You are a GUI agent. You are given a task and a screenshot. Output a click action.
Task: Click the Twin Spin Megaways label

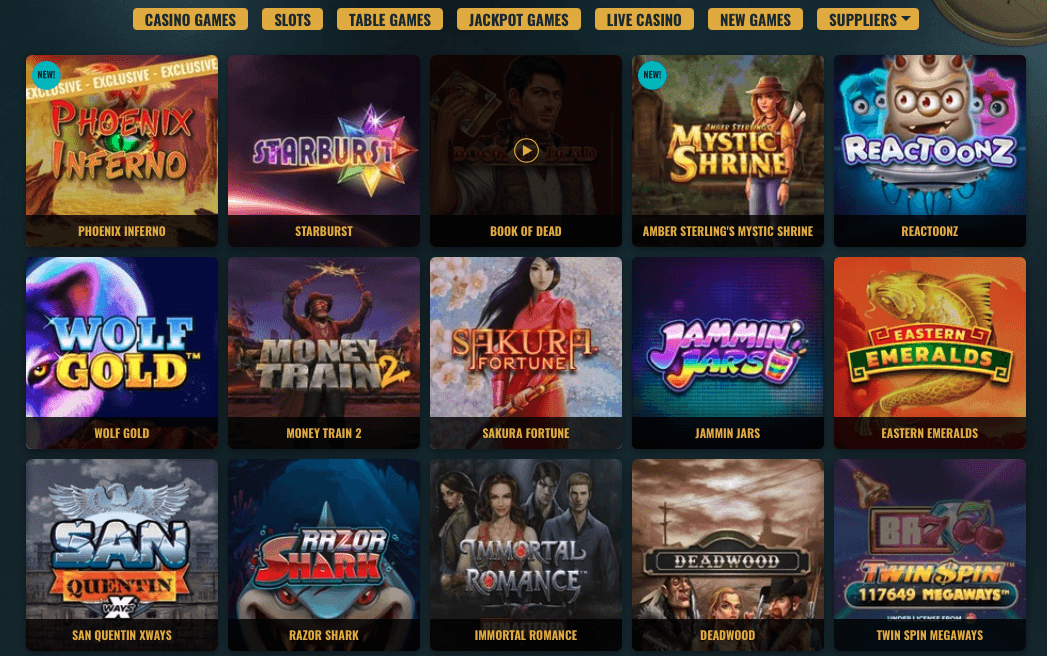(x=929, y=635)
